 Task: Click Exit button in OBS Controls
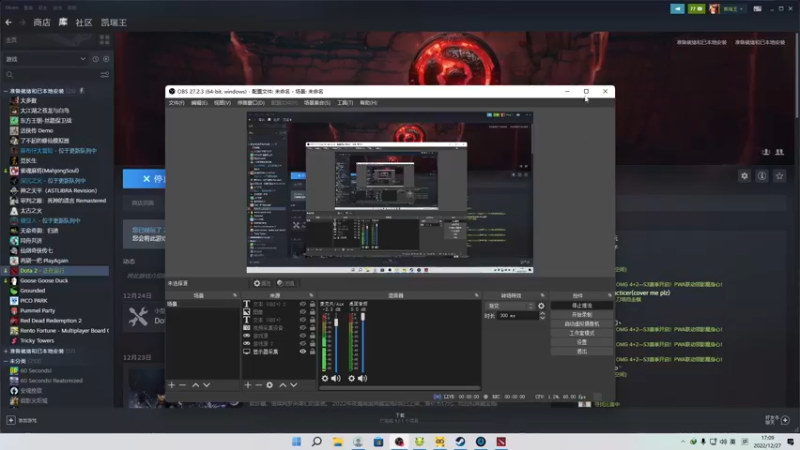tap(582, 352)
